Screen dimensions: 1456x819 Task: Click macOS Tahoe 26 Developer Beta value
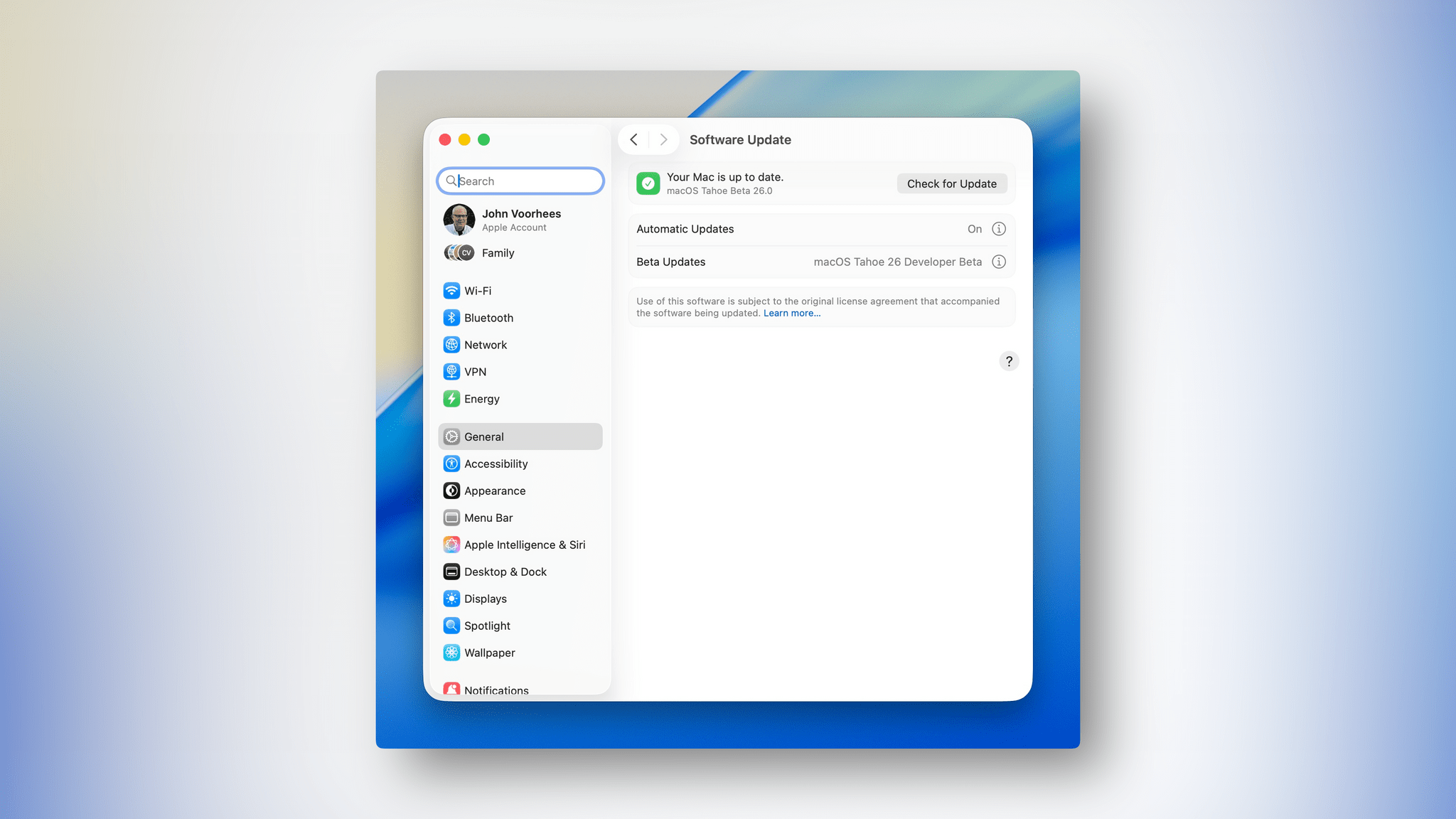pos(898,262)
